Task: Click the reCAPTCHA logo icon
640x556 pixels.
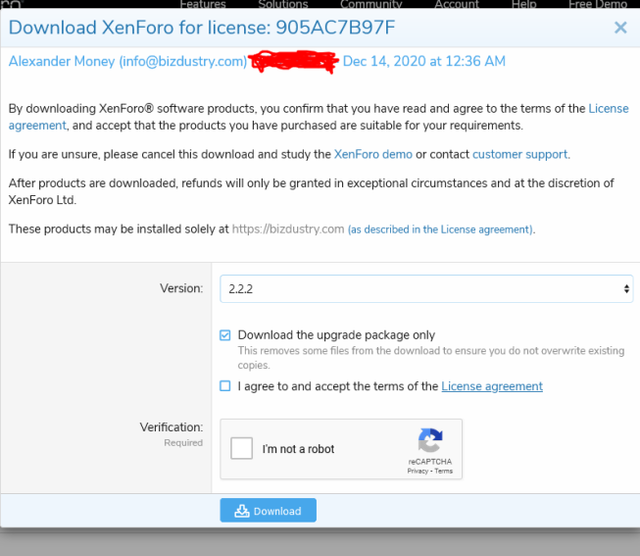Action: (x=430, y=440)
